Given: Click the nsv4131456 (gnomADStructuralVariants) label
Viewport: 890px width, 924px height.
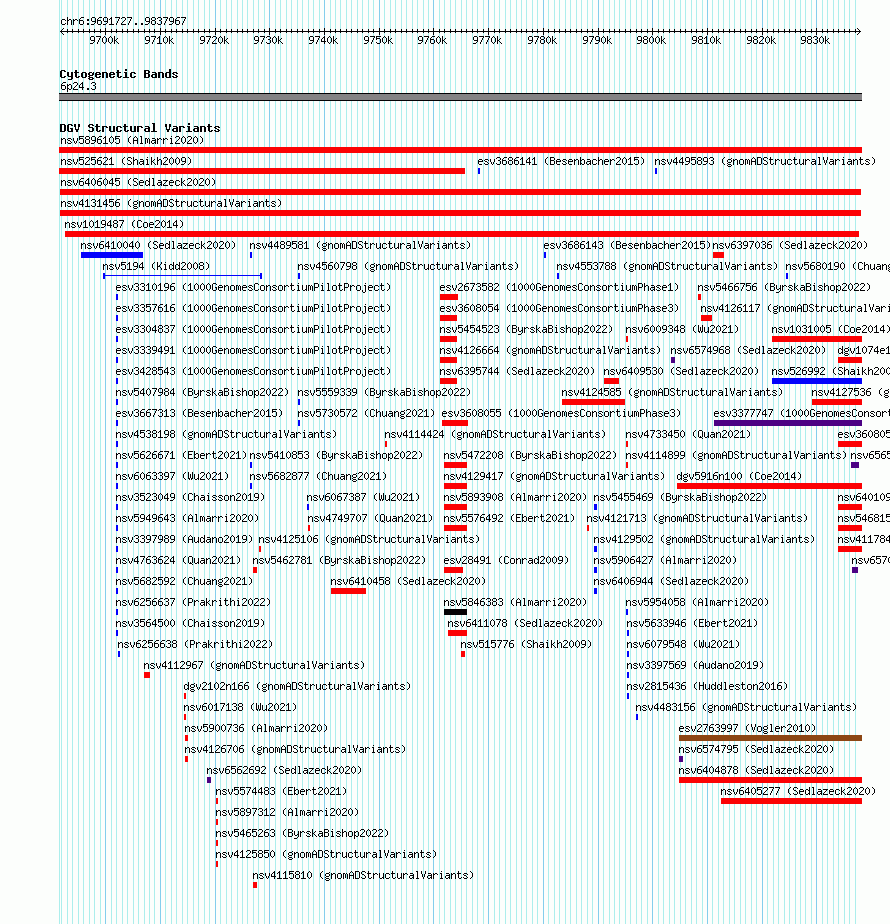Looking at the screenshot, I should point(171,203).
